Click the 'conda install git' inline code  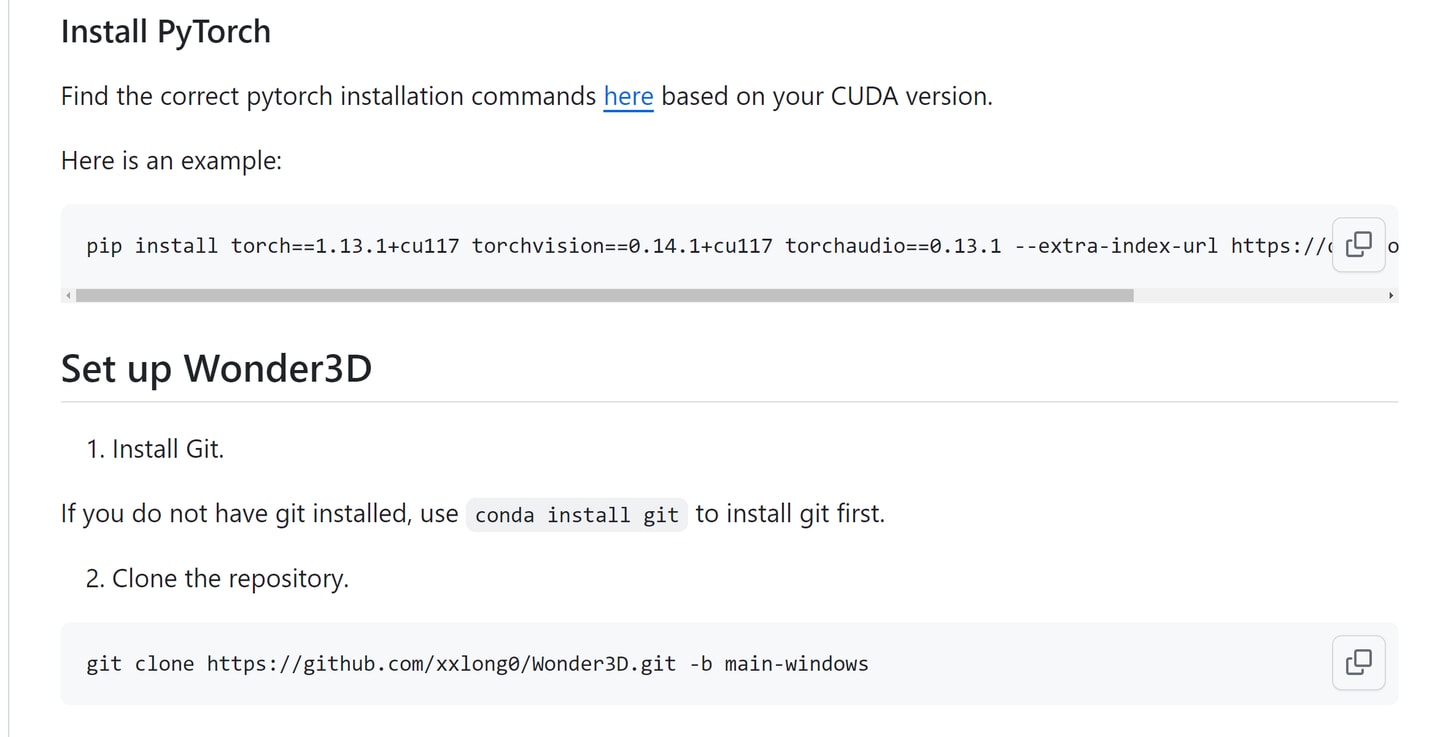(x=577, y=515)
